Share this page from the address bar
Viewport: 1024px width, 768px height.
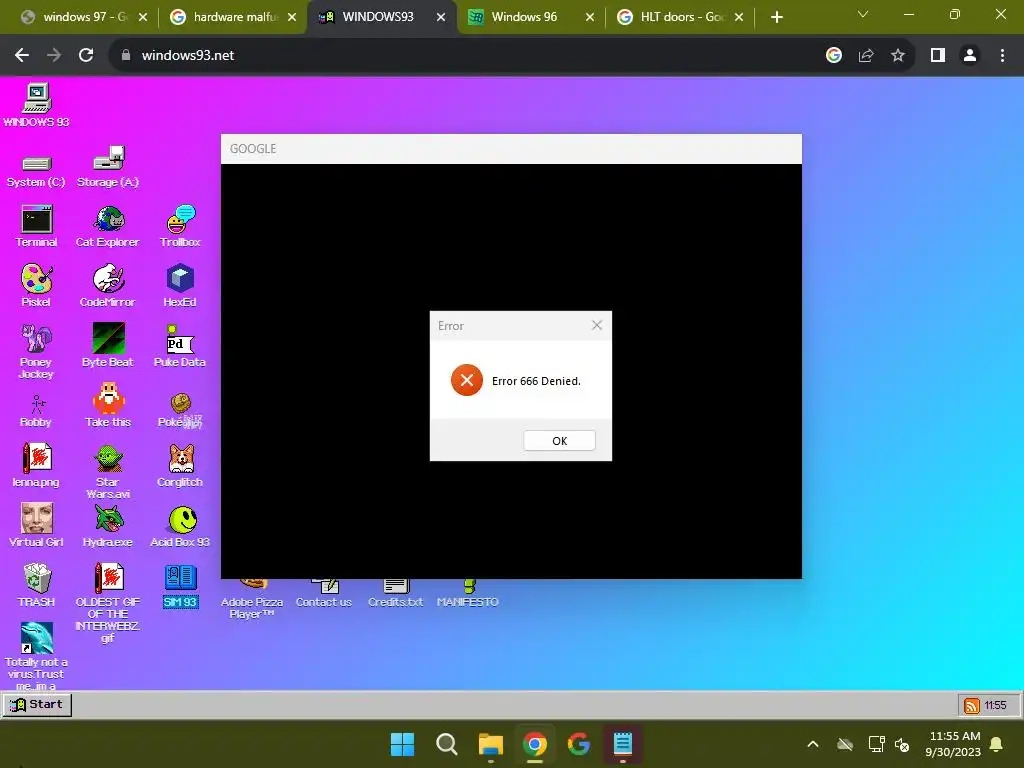866,56
